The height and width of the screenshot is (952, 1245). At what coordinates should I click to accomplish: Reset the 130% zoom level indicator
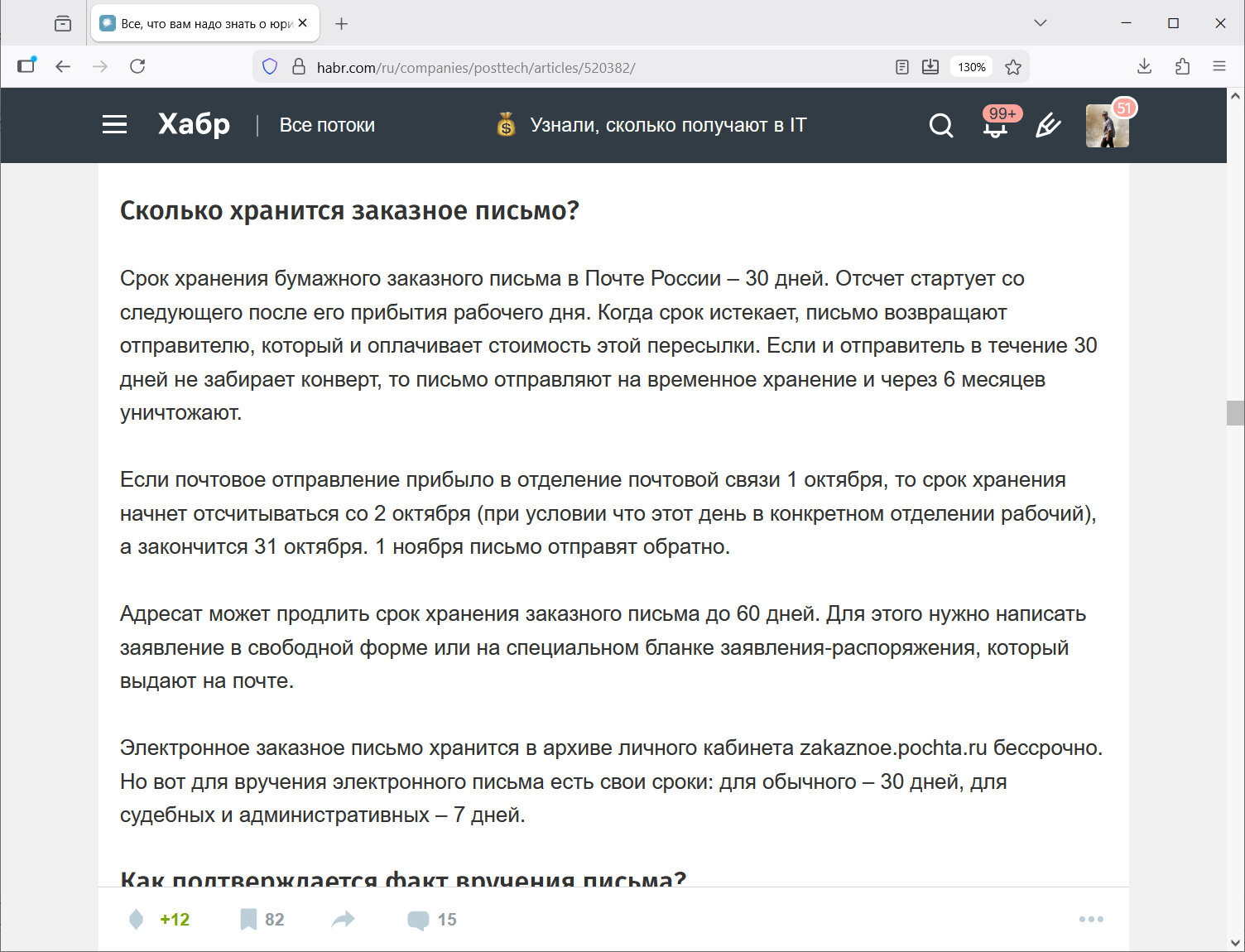tap(971, 67)
